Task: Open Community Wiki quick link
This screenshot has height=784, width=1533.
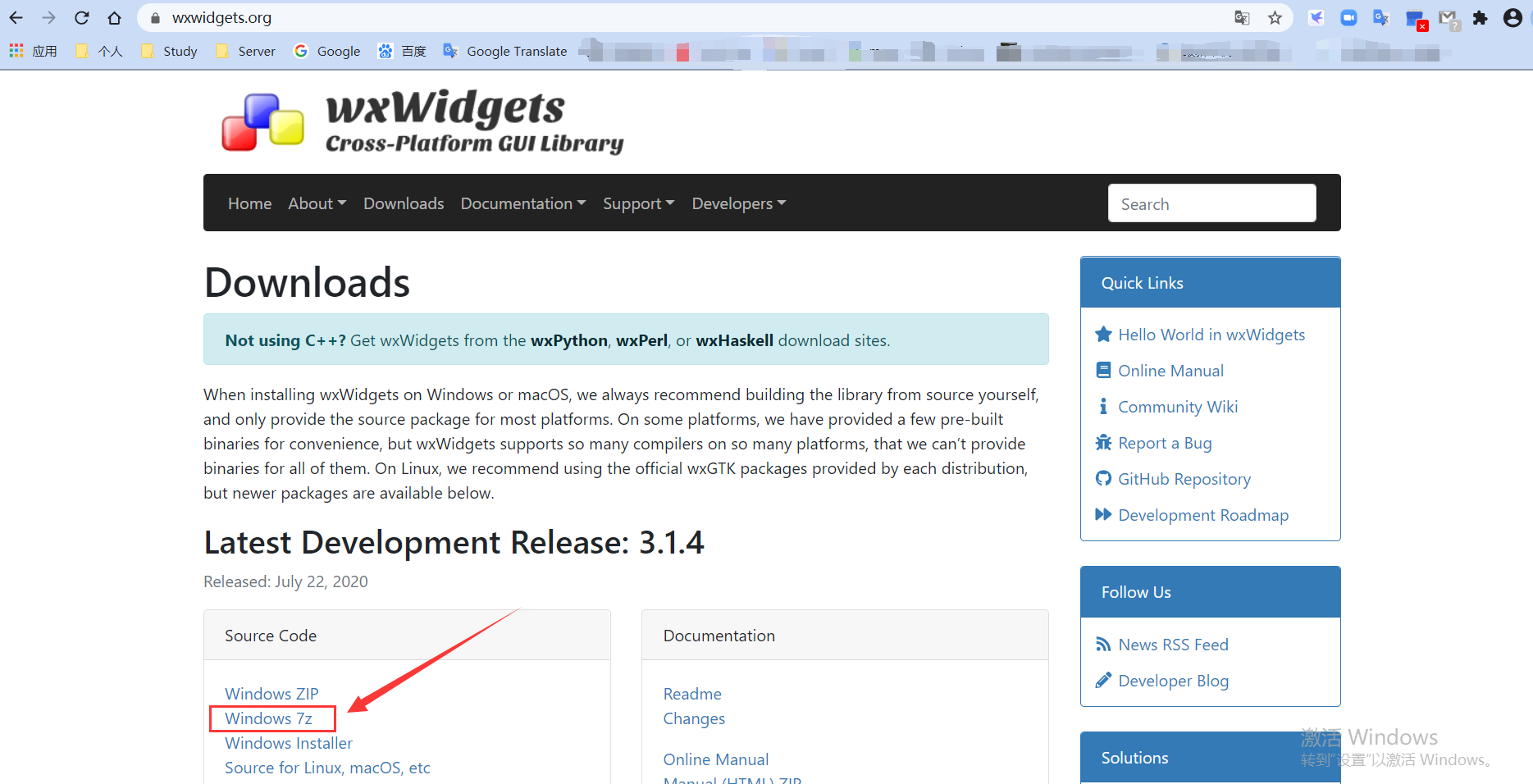Action: [1178, 407]
